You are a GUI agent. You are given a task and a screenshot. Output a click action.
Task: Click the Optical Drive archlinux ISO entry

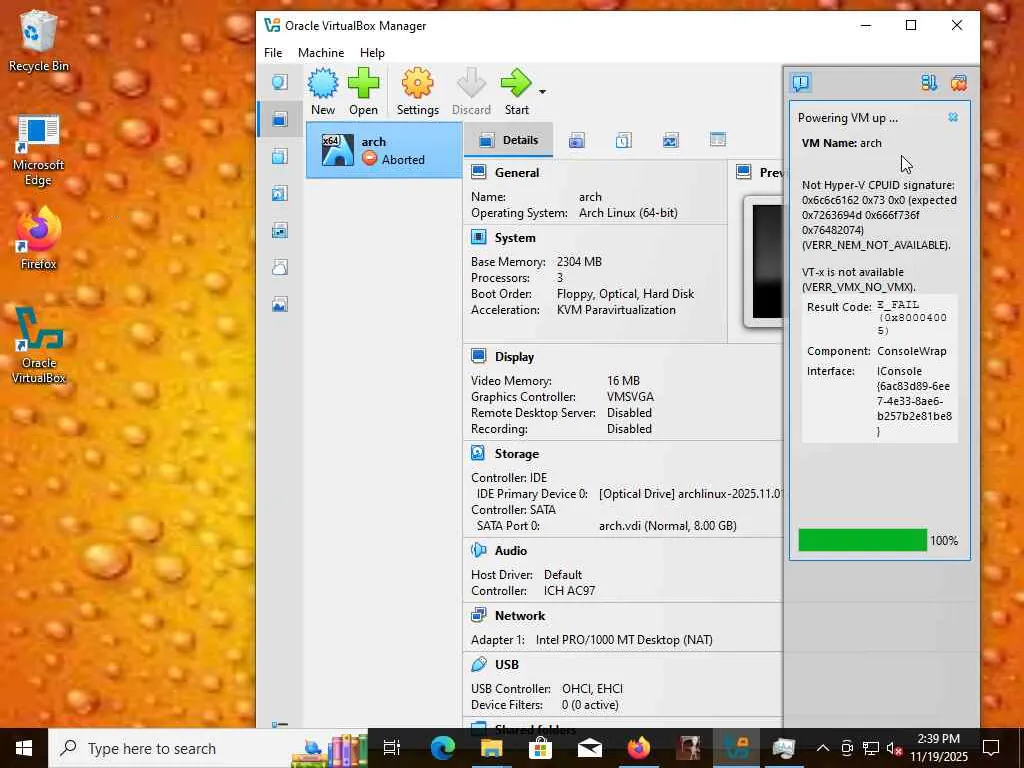[691, 494]
